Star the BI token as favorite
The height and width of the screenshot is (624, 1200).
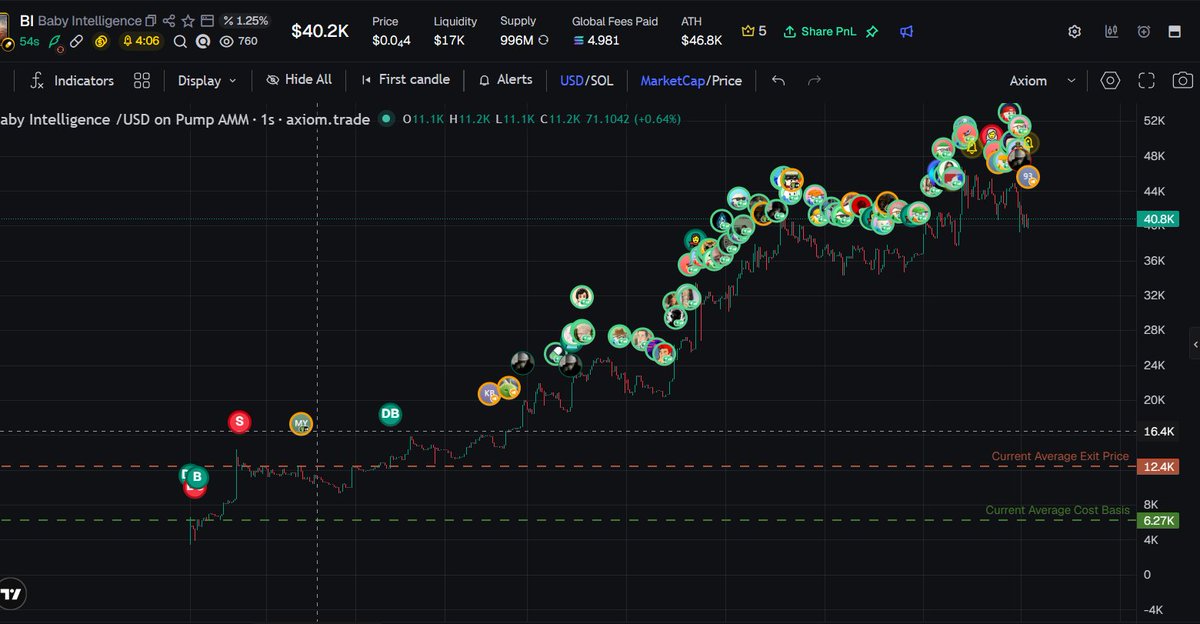[x=187, y=21]
